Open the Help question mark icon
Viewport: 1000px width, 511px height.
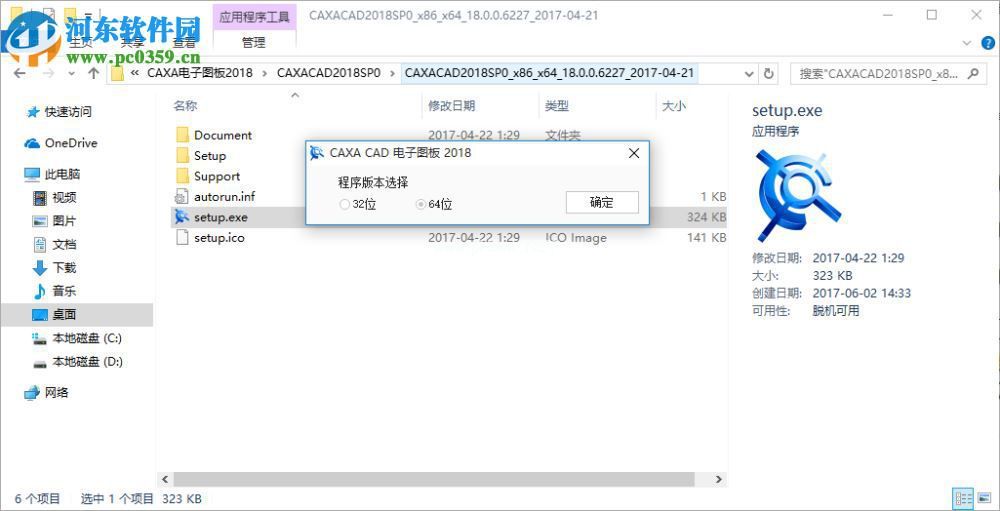(988, 43)
